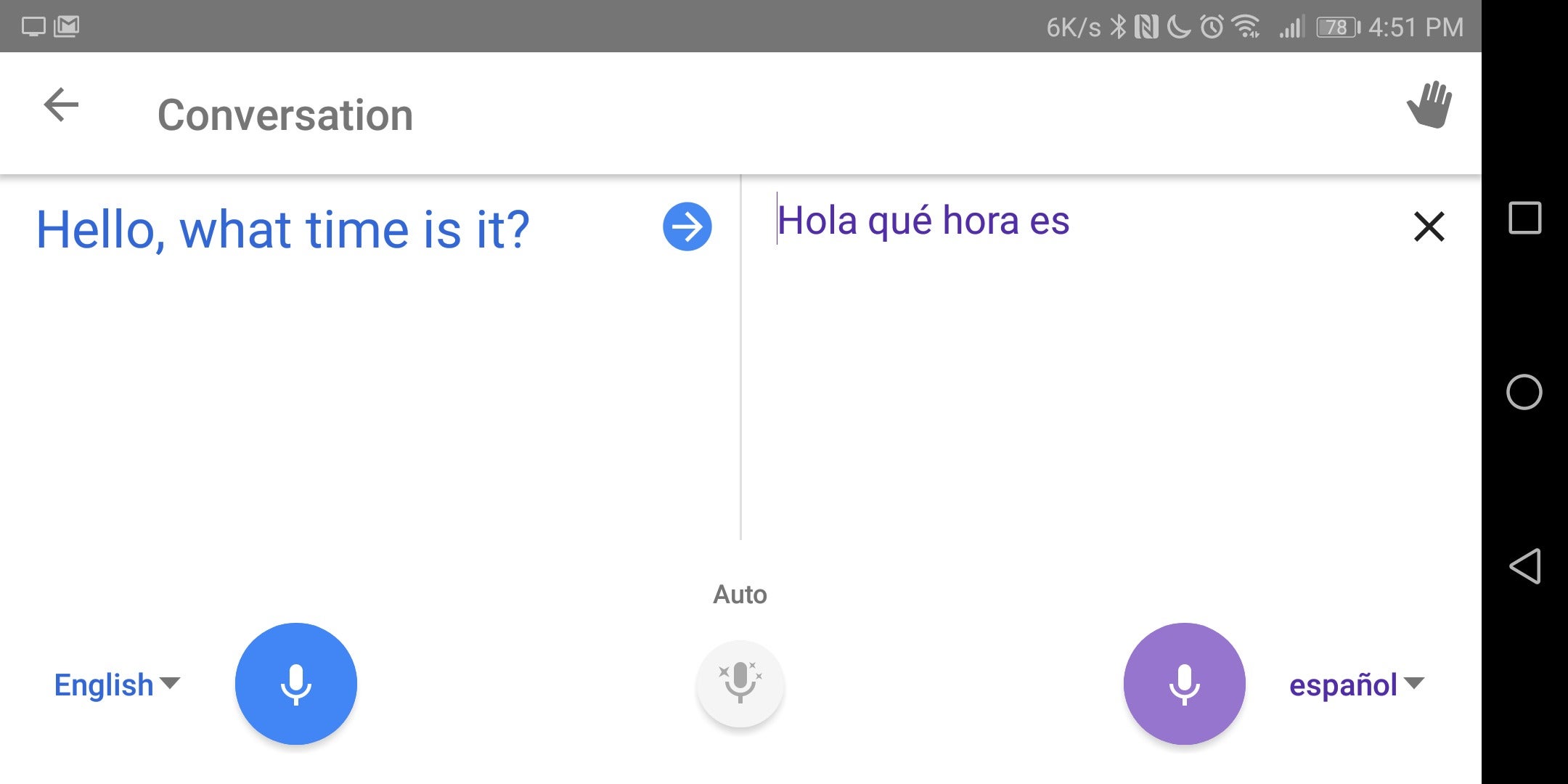Click the back arrow navigation icon
This screenshot has height=784, width=1568.
coord(61,112)
